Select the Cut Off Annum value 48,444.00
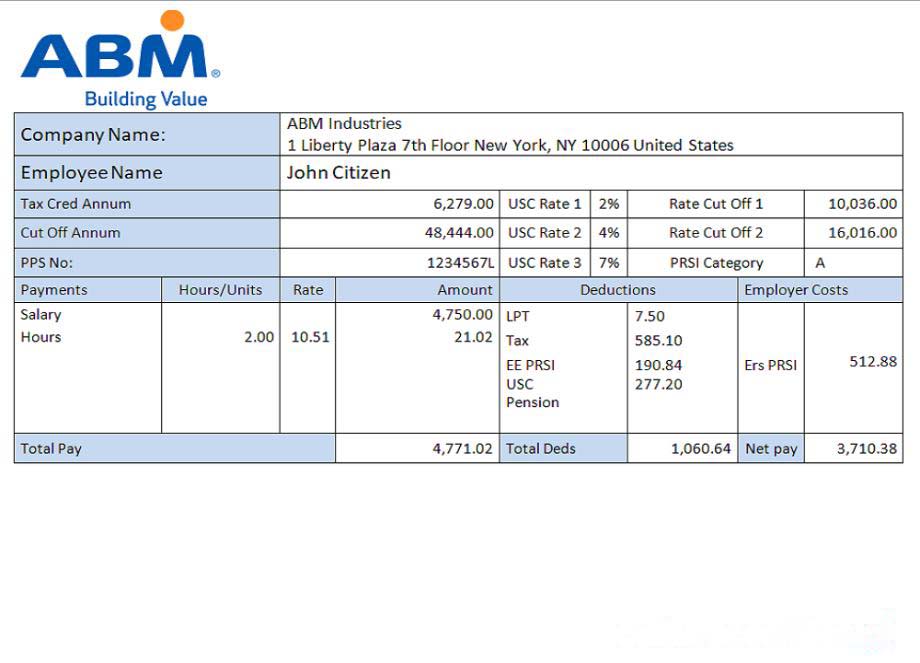Image resolution: width=920 pixels, height=663 pixels. click(459, 232)
